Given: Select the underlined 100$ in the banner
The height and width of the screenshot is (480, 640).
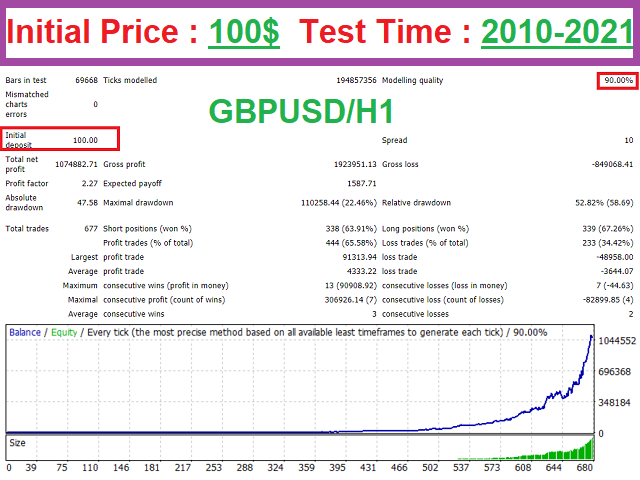Looking at the screenshot, I should [244, 32].
